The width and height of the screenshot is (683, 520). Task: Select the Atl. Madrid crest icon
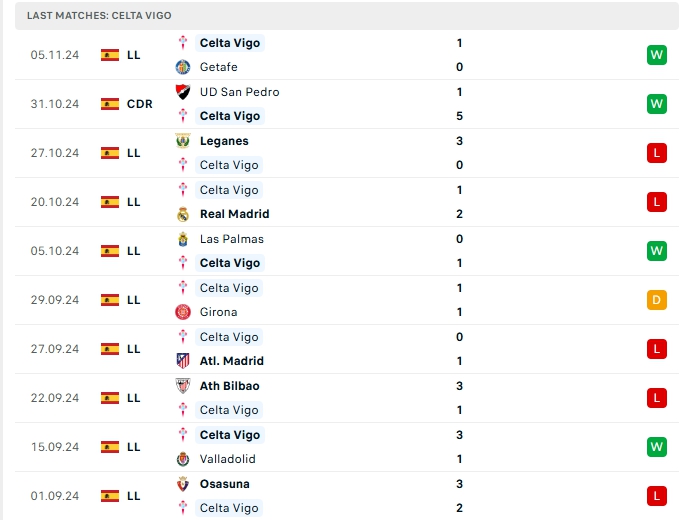tap(182, 361)
